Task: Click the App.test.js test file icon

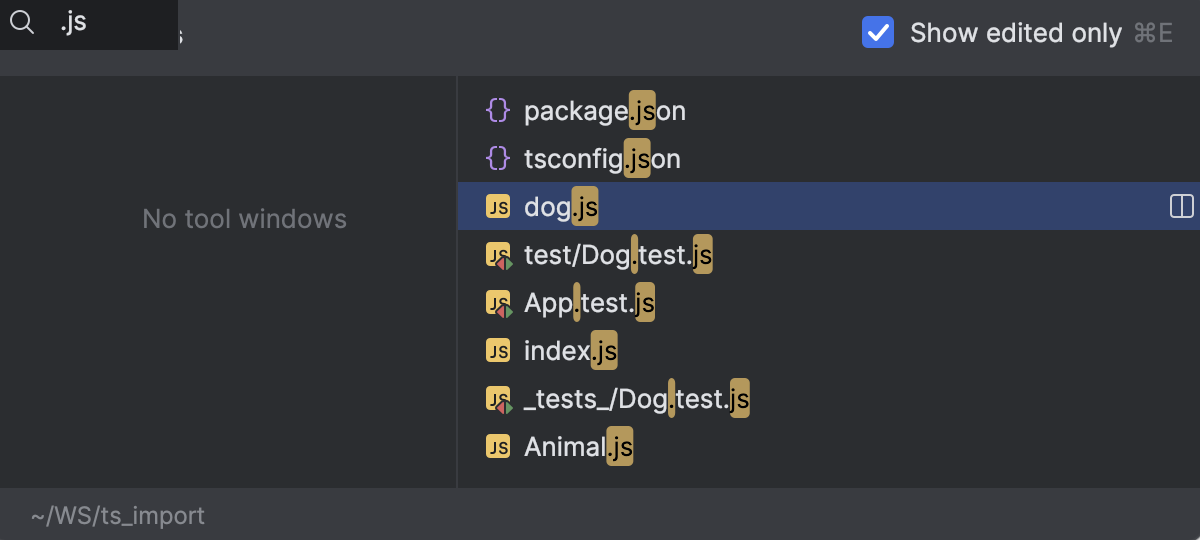Action: point(498,303)
